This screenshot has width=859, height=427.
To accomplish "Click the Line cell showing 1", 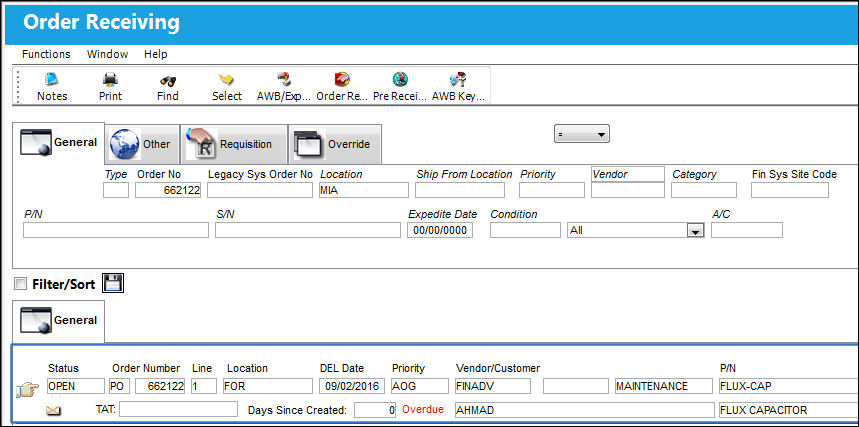I will point(204,386).
